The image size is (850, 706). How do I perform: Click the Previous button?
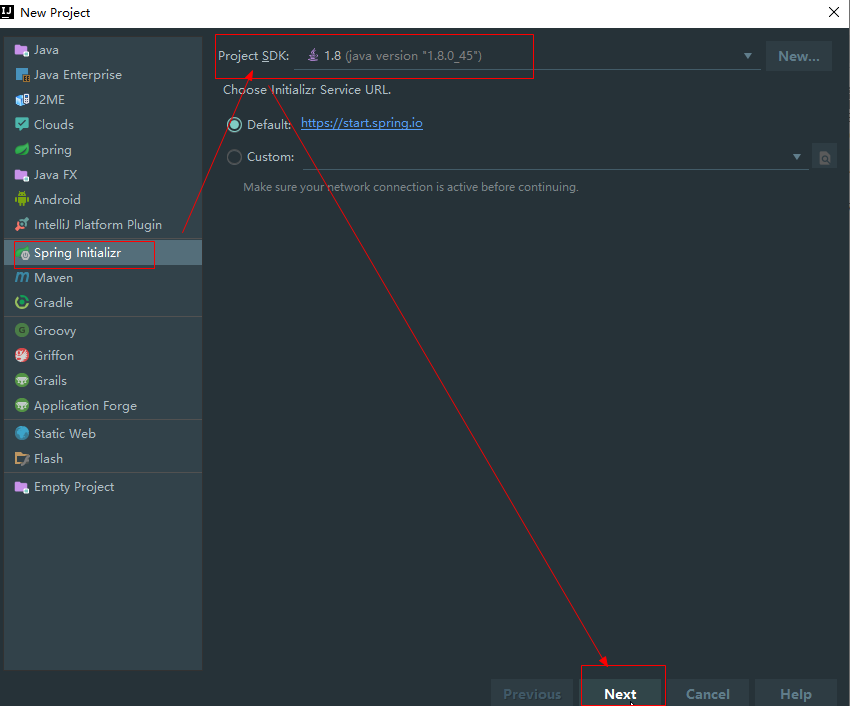coord(532,694)
